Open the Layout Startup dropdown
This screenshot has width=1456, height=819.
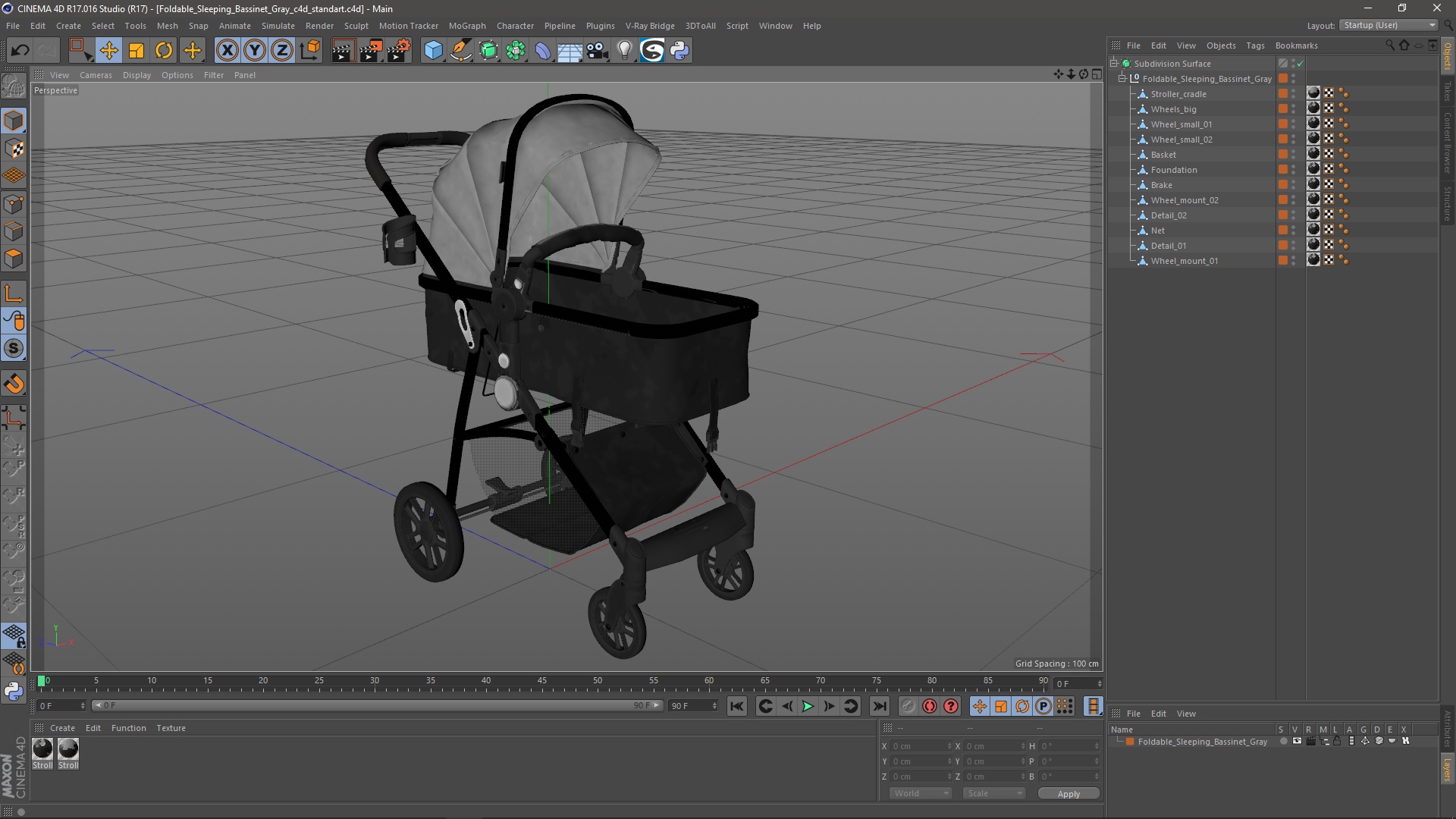tap(1390, 25)
